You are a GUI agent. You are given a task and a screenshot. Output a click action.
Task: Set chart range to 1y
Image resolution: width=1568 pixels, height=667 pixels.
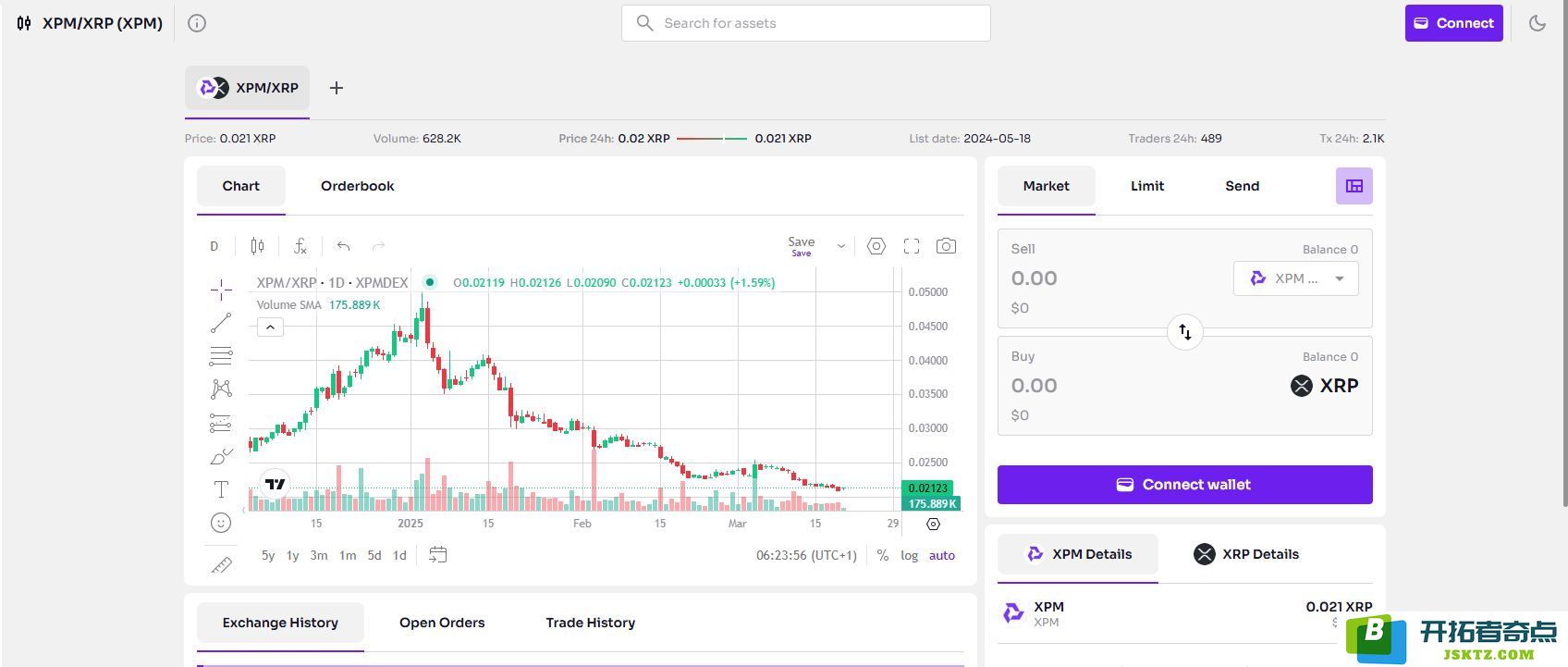click(293, 555)
